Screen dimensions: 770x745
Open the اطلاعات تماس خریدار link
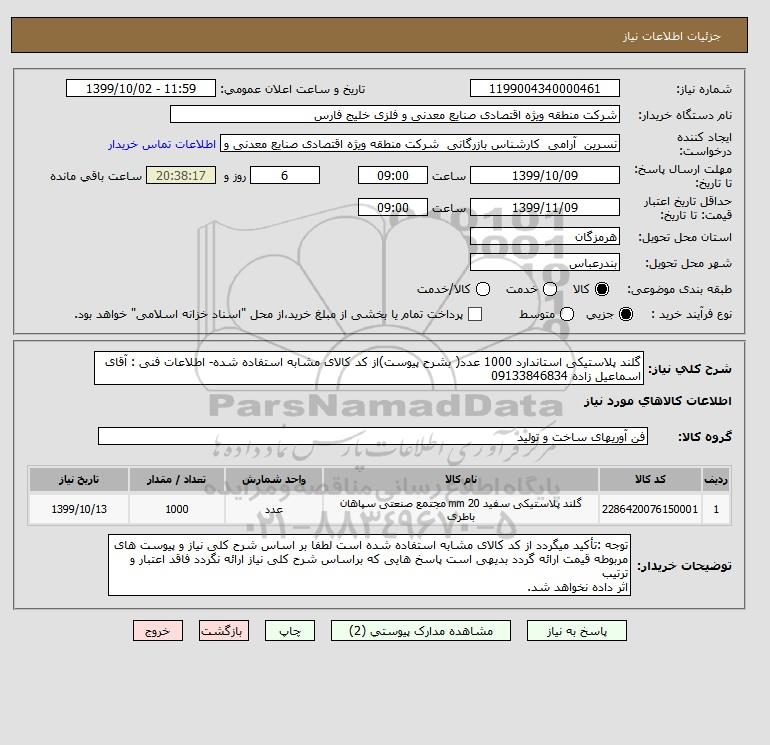pos(162,144)
